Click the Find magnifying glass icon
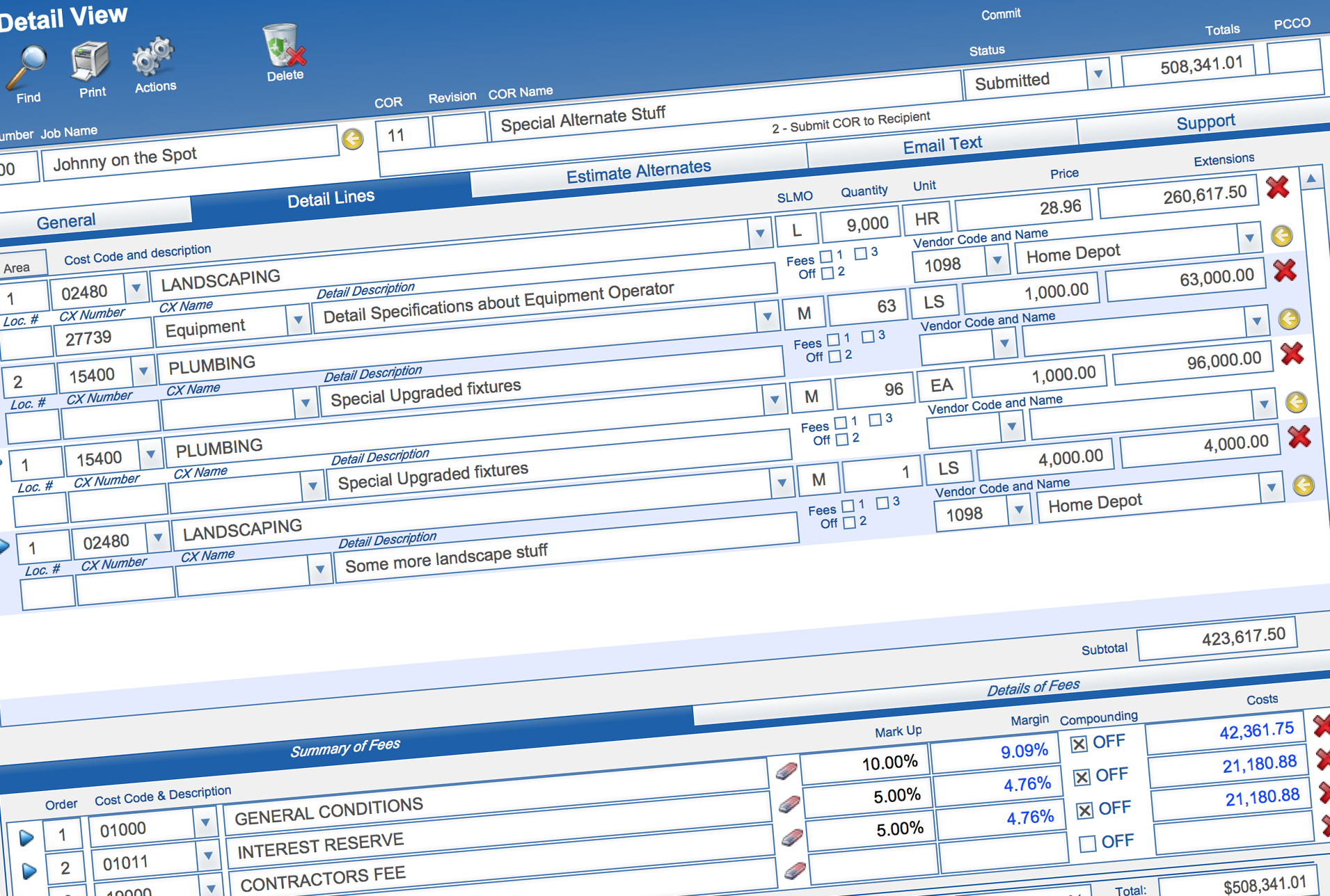This screenshot has width=1330, height=896. tap(26, 67)
